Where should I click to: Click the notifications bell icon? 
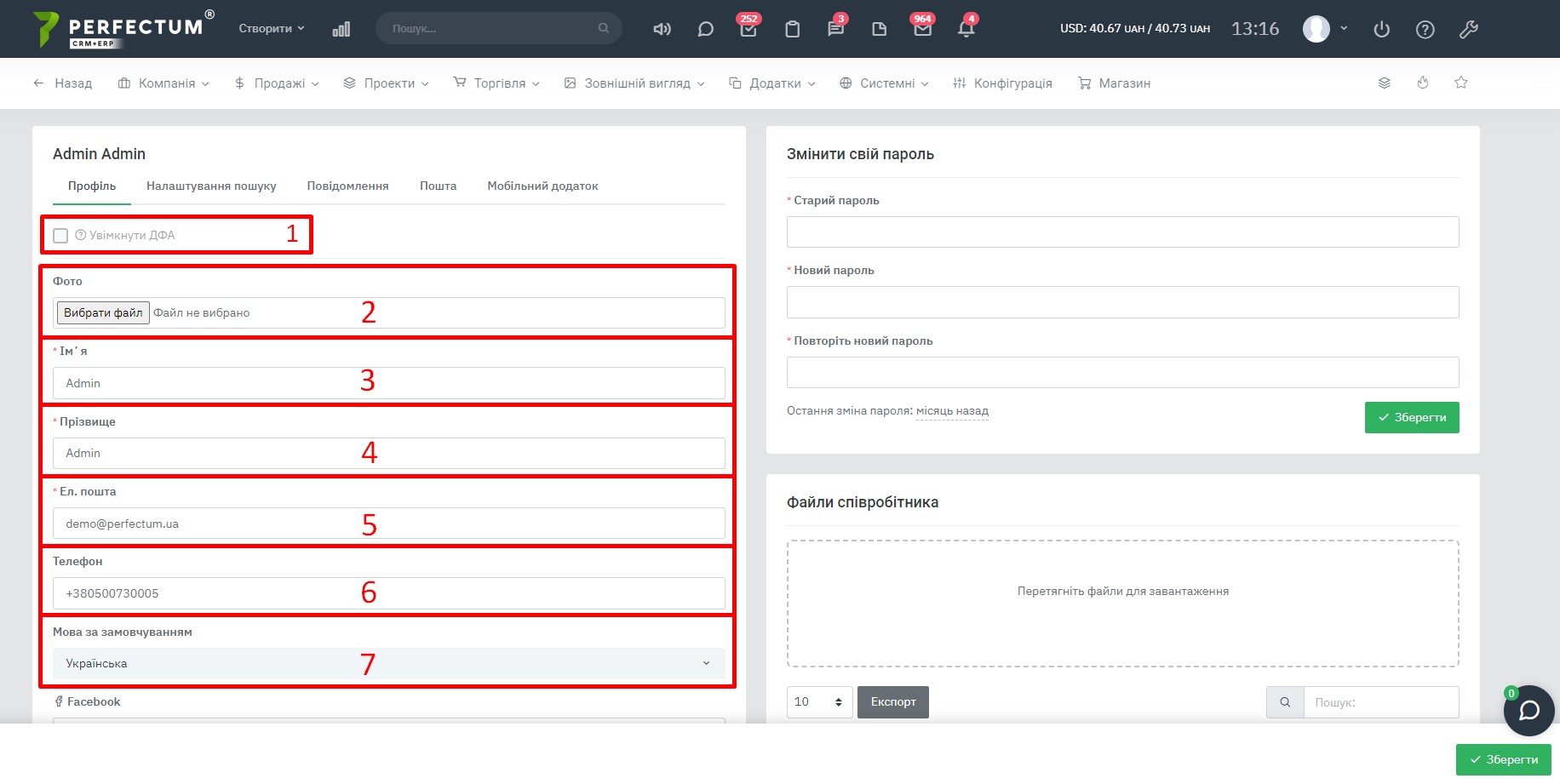tap(966, 29)
